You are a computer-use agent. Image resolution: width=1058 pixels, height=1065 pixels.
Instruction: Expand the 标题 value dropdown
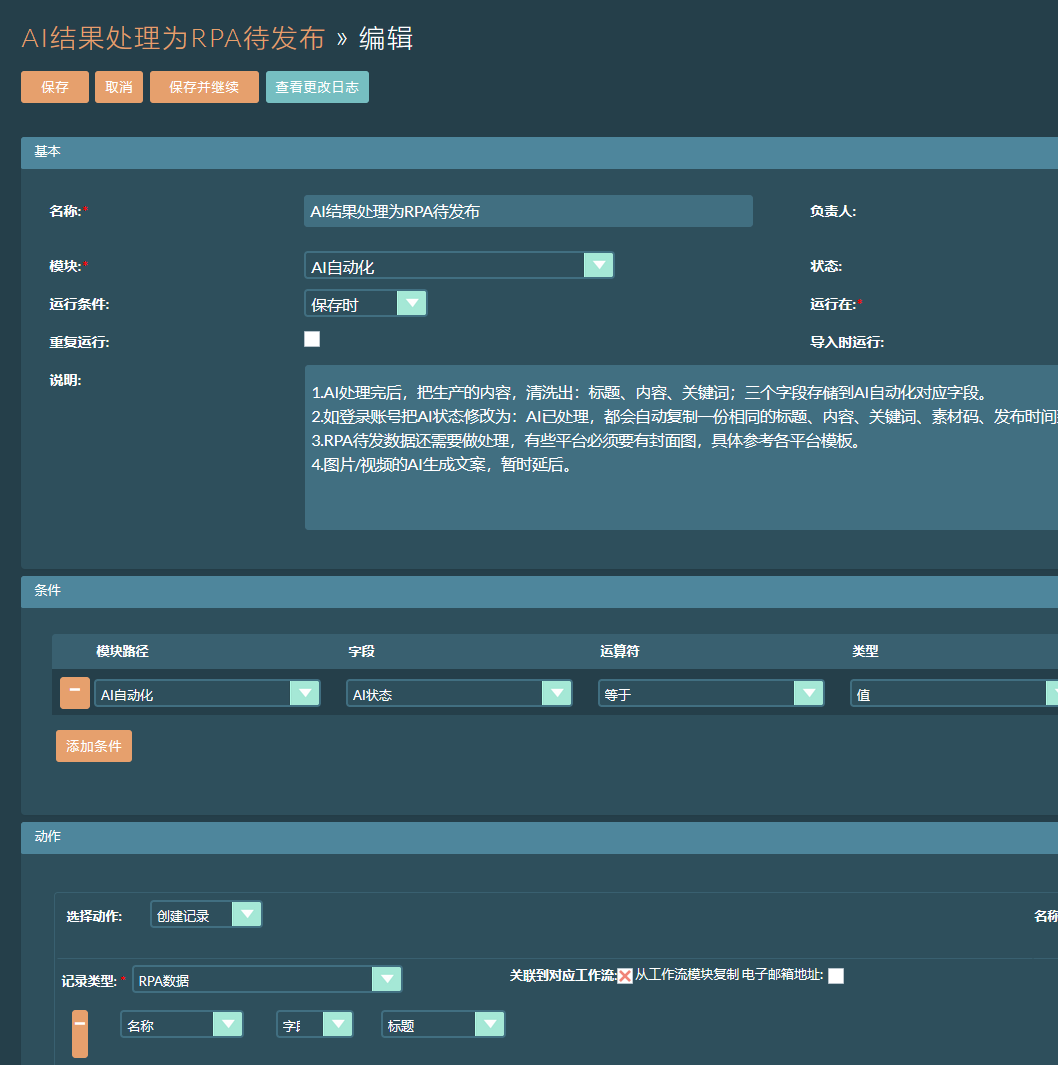pyautogui.click(x=489, y=1023)
